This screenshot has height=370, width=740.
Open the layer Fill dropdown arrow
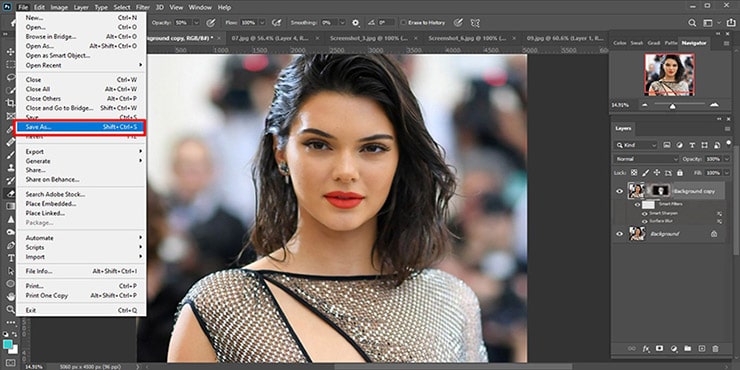click(727, 173)
